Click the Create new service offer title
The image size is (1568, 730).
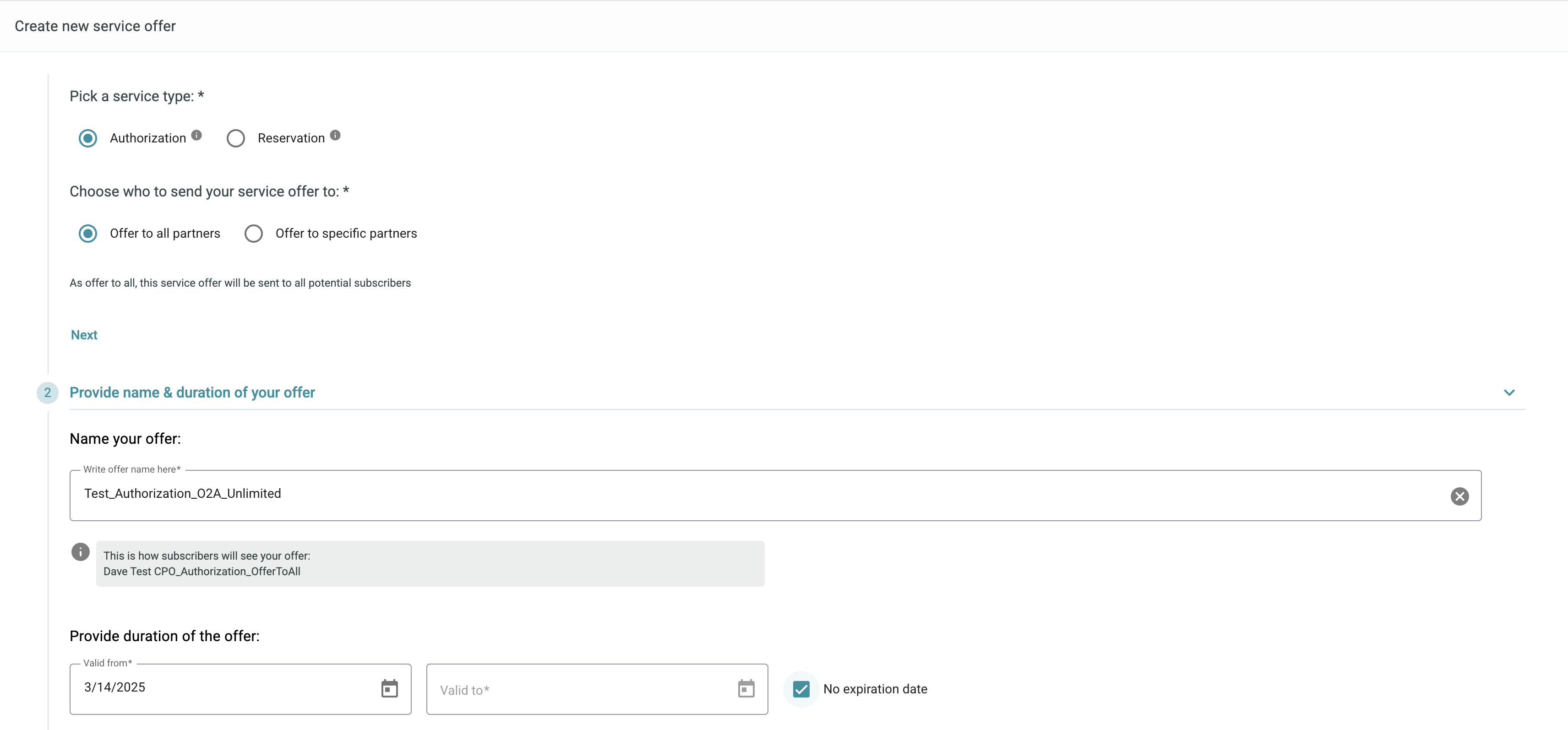coord(95,26)
